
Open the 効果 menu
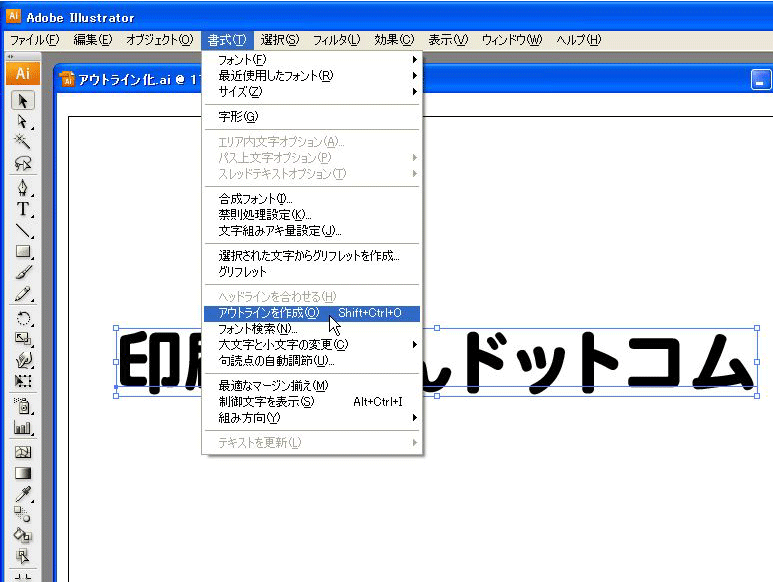point(393,40)
